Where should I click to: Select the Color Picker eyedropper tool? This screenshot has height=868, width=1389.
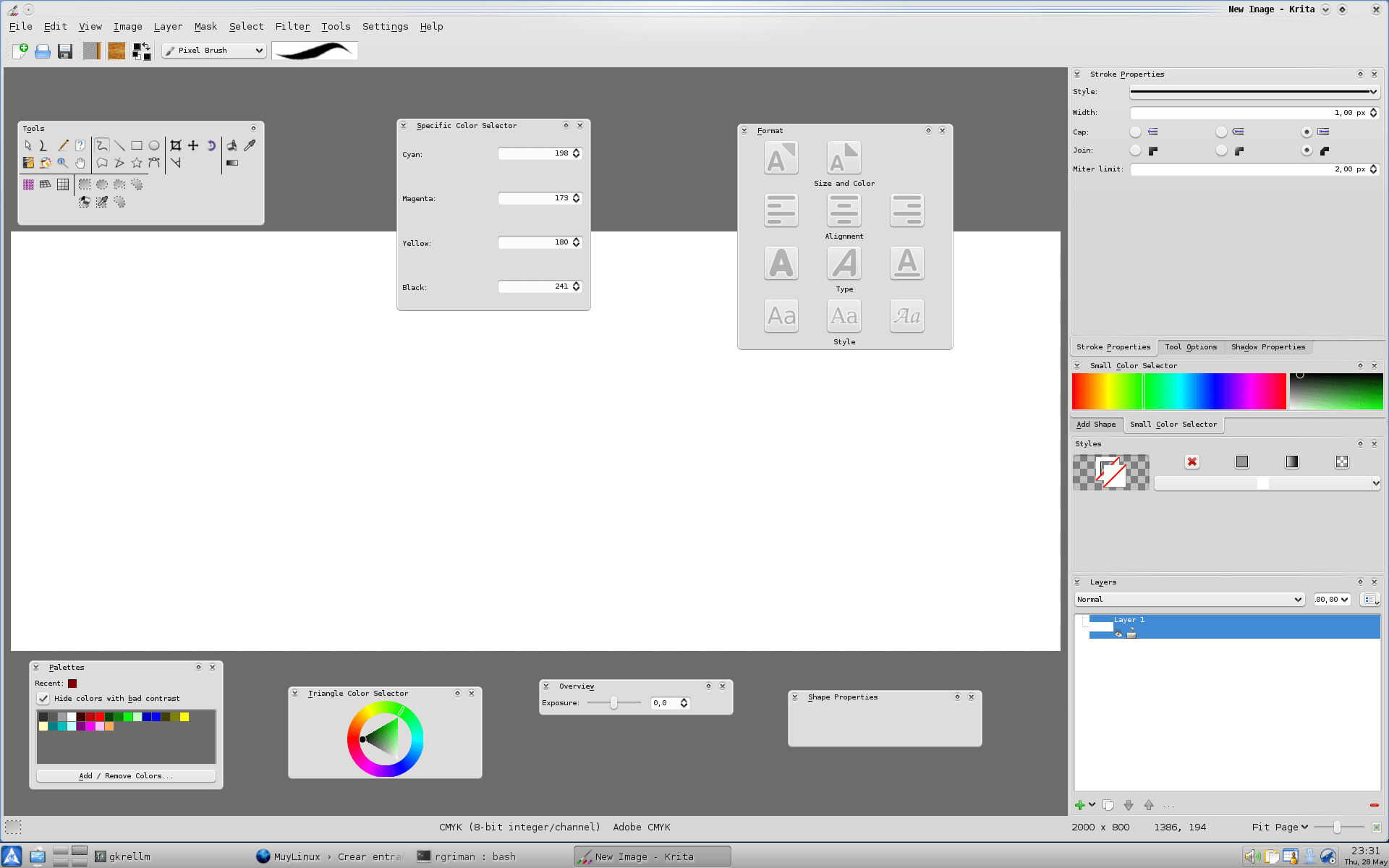[250, 145]
